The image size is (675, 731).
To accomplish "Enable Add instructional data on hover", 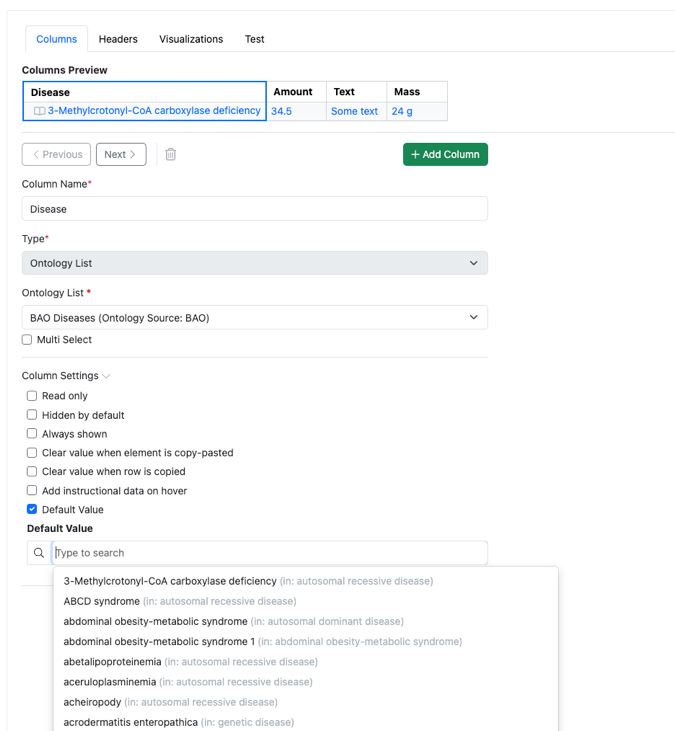I will pos(32,490).
